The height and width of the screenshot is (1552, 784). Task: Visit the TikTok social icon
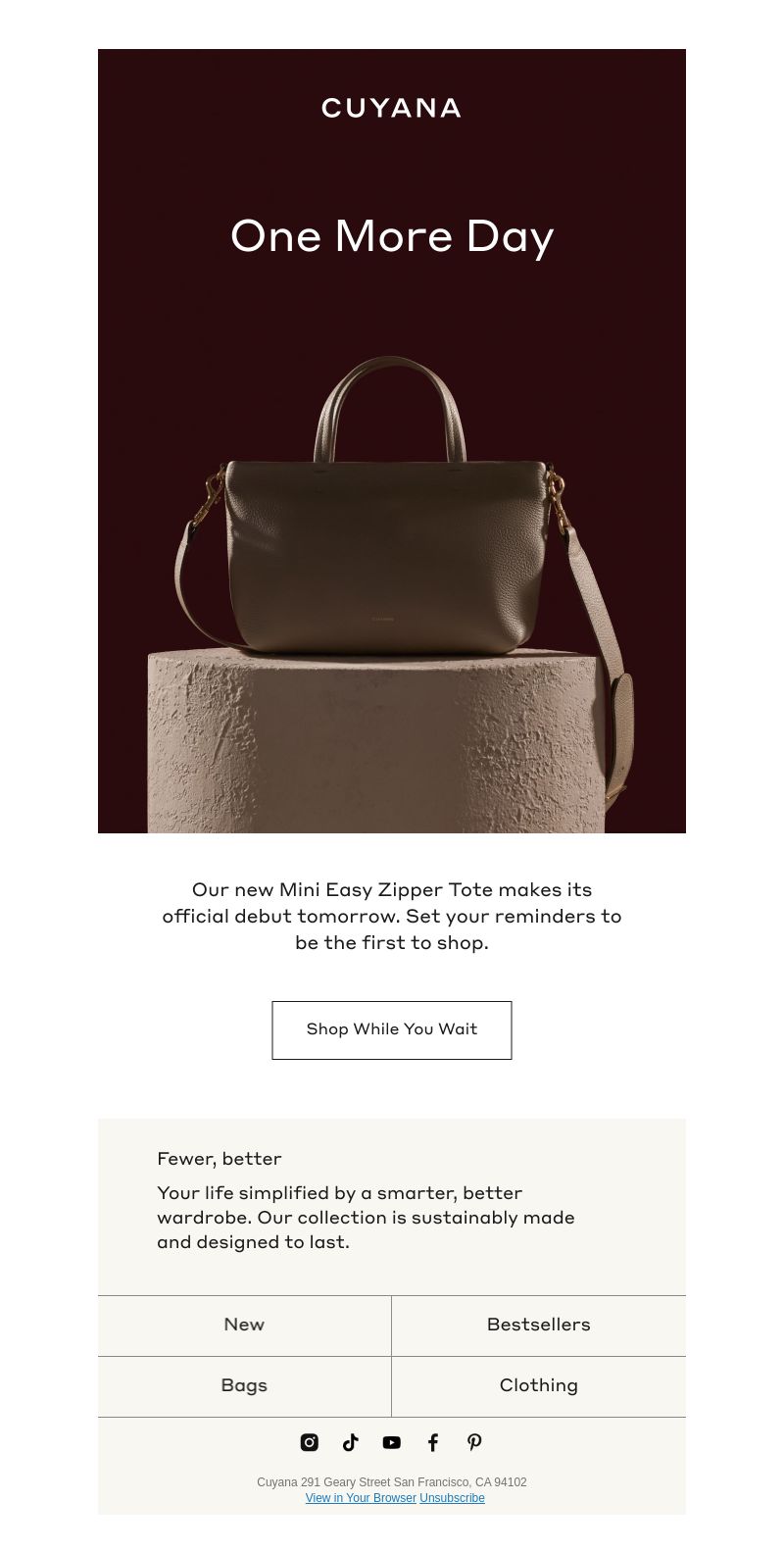(351, 1442)
